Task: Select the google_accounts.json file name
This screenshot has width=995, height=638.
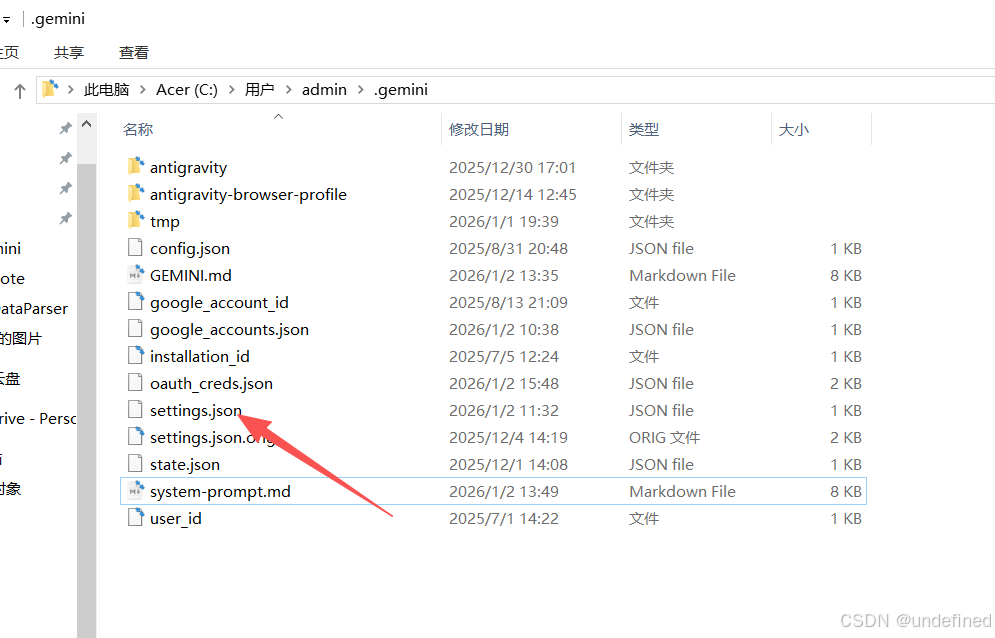Action: point(229,329)
